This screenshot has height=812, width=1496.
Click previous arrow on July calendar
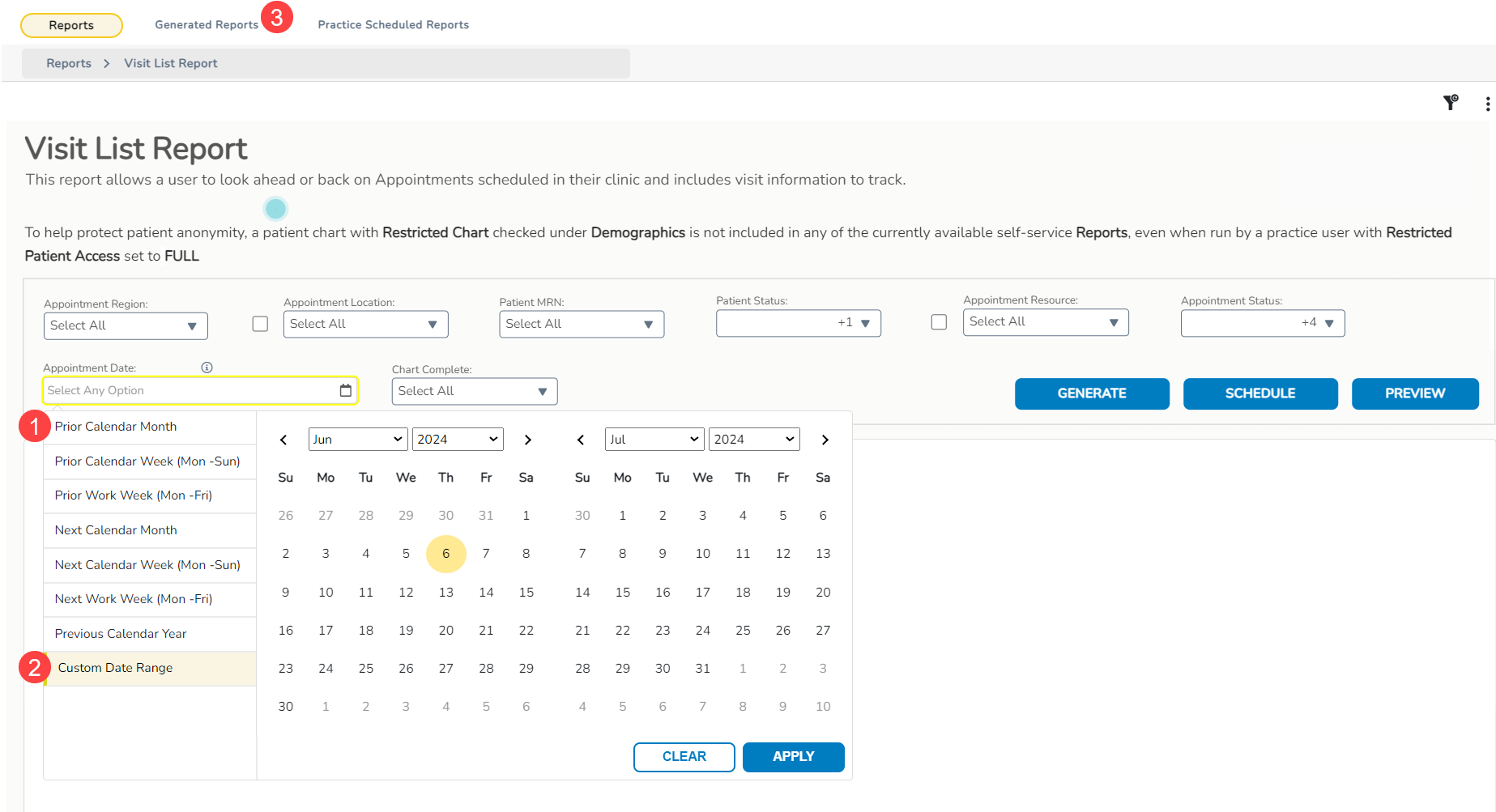pos(581,440)
